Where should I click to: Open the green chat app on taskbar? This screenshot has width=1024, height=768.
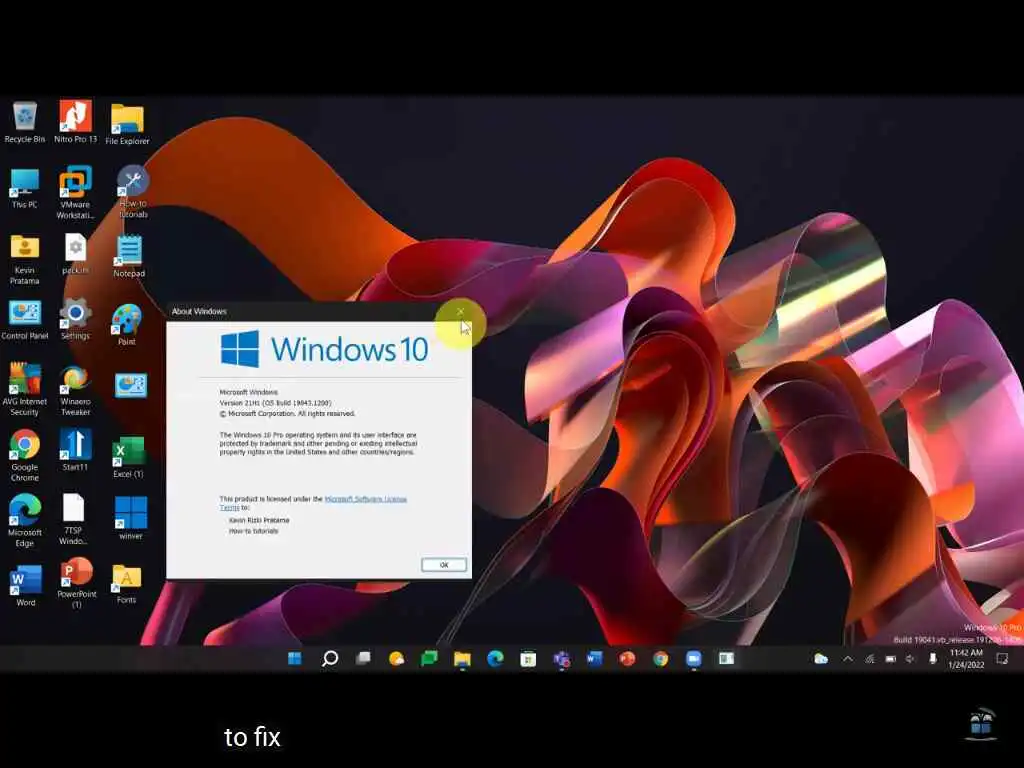point(429,658)
